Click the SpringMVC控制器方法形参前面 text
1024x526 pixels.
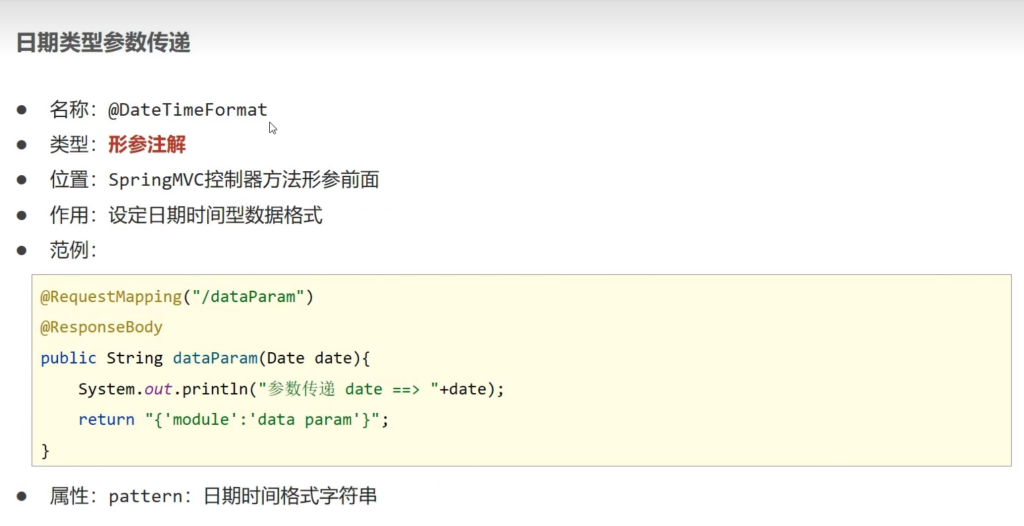coord(244,180)
